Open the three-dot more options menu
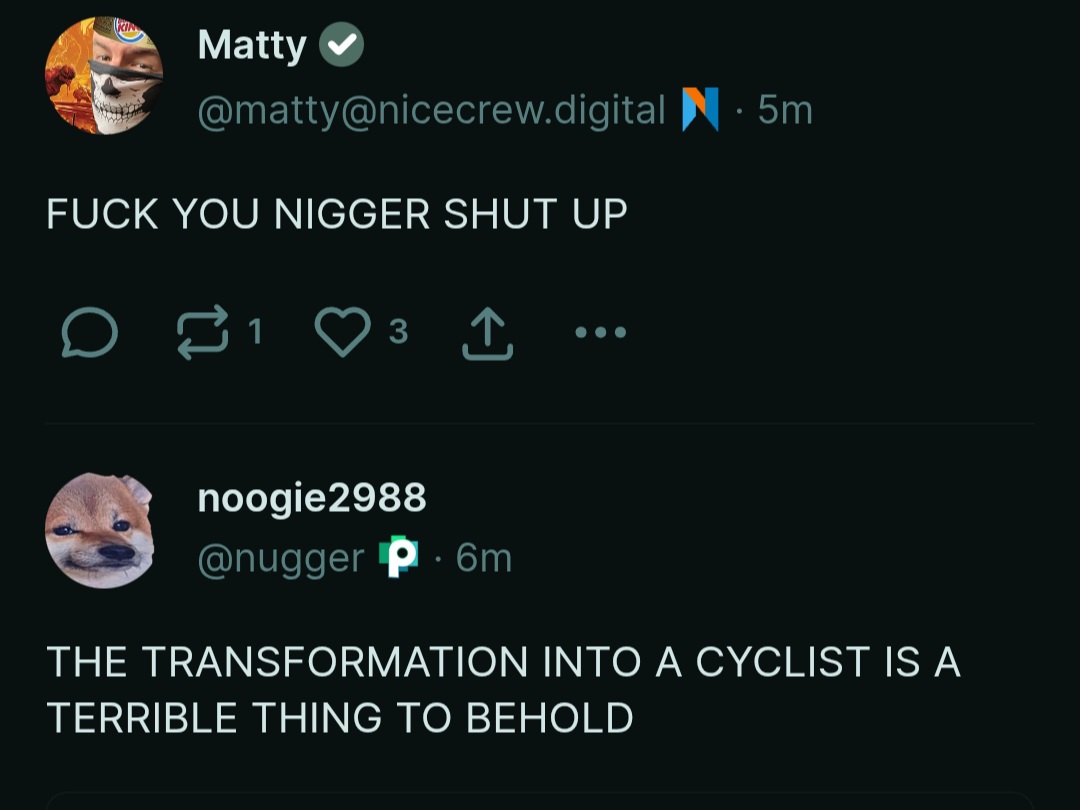 600,332
